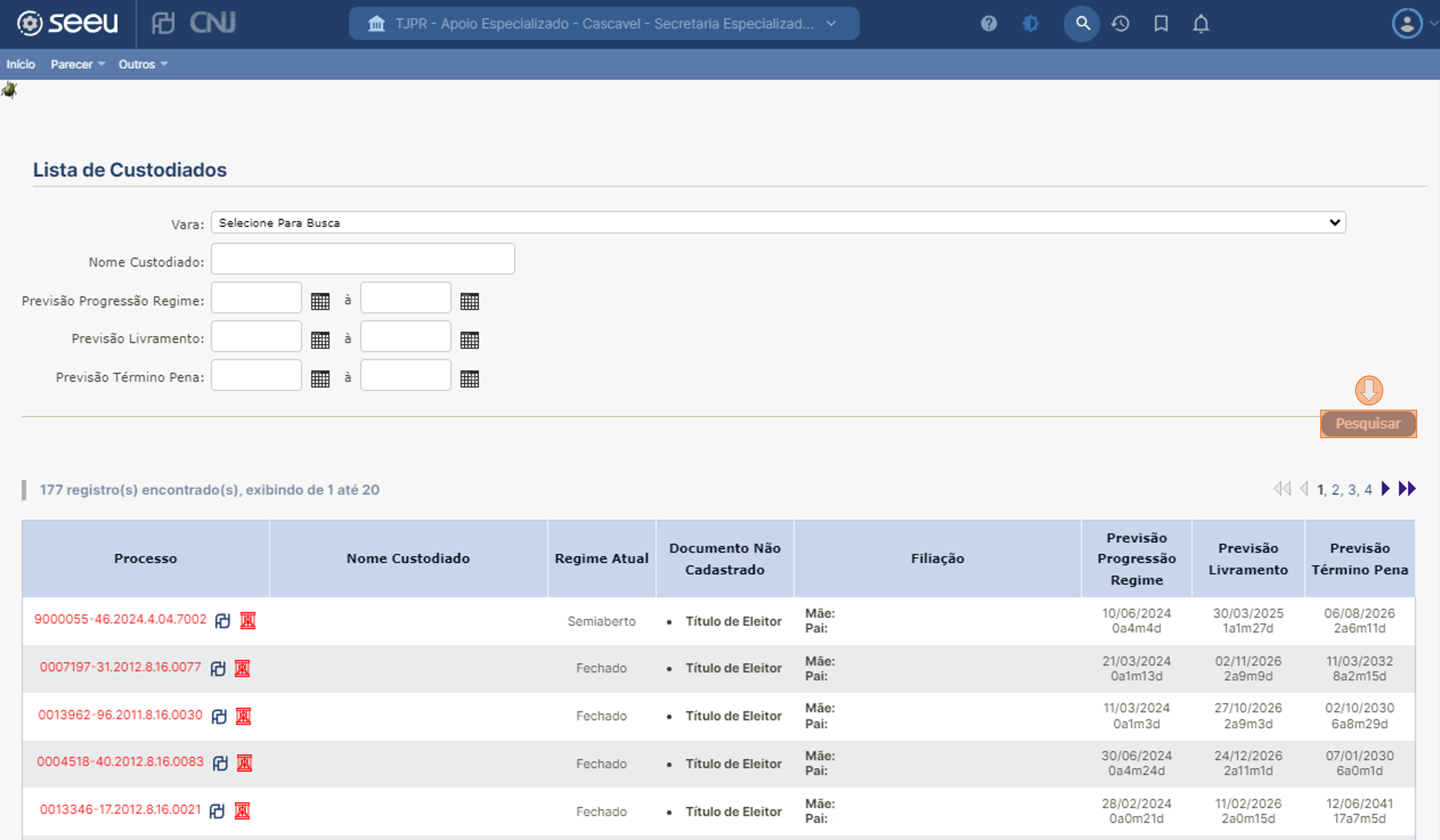Screen dimensions: 1440x840
Task: Click red jail icon beside process 0013346-17.2012.8.16.0021
Action: (242, 811)
